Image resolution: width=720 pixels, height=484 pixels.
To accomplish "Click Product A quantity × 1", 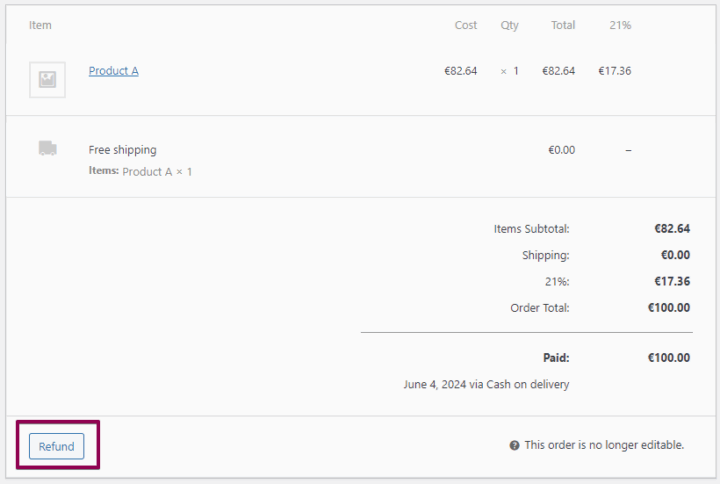I will (x=510, y=71).
